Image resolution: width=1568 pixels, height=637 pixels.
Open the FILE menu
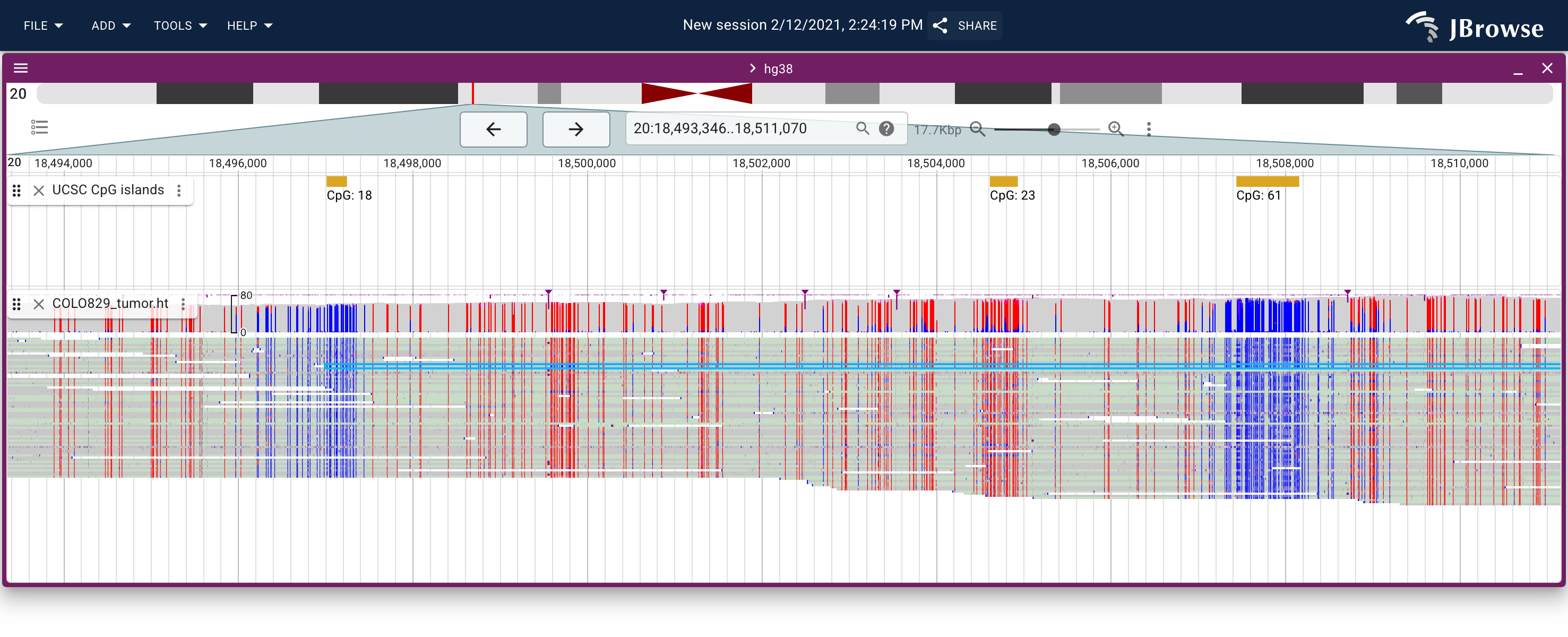coord(43,25)
